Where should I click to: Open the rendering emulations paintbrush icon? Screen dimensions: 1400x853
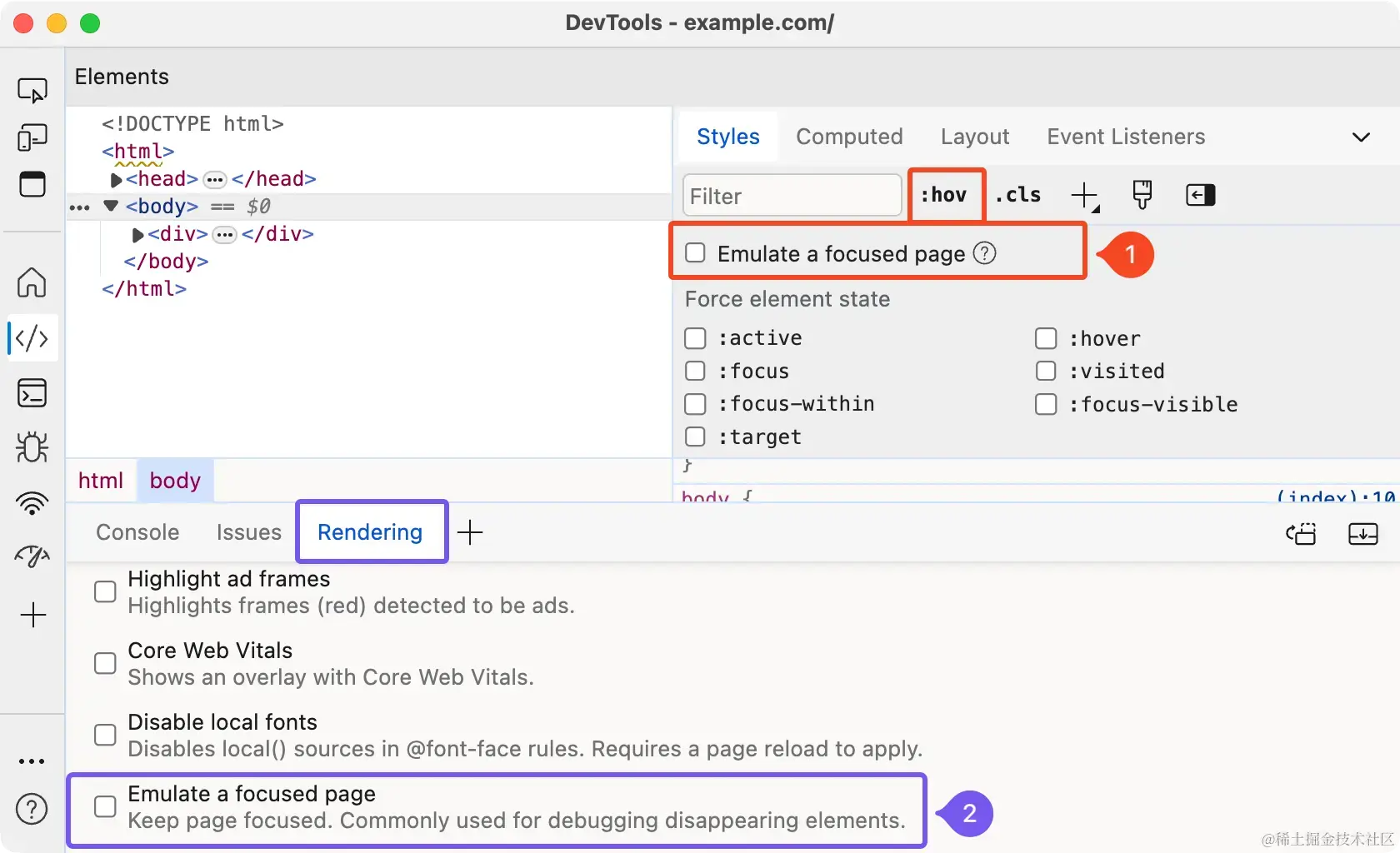pyautogui.click(x=1142, y=195)
